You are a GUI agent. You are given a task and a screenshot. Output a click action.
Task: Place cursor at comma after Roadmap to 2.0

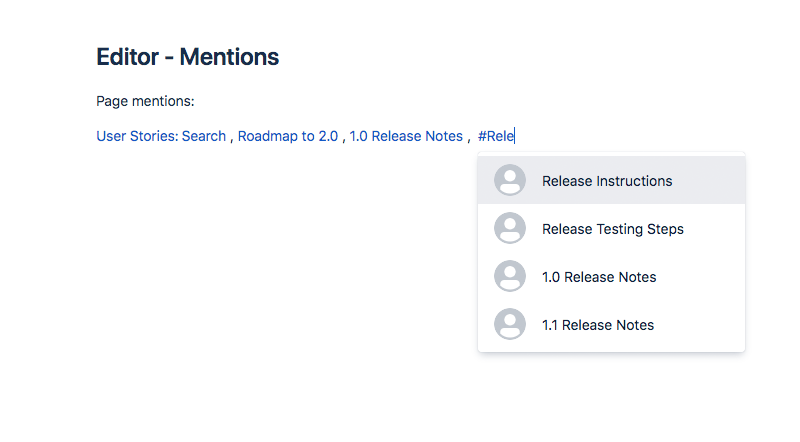pos(344,140)
